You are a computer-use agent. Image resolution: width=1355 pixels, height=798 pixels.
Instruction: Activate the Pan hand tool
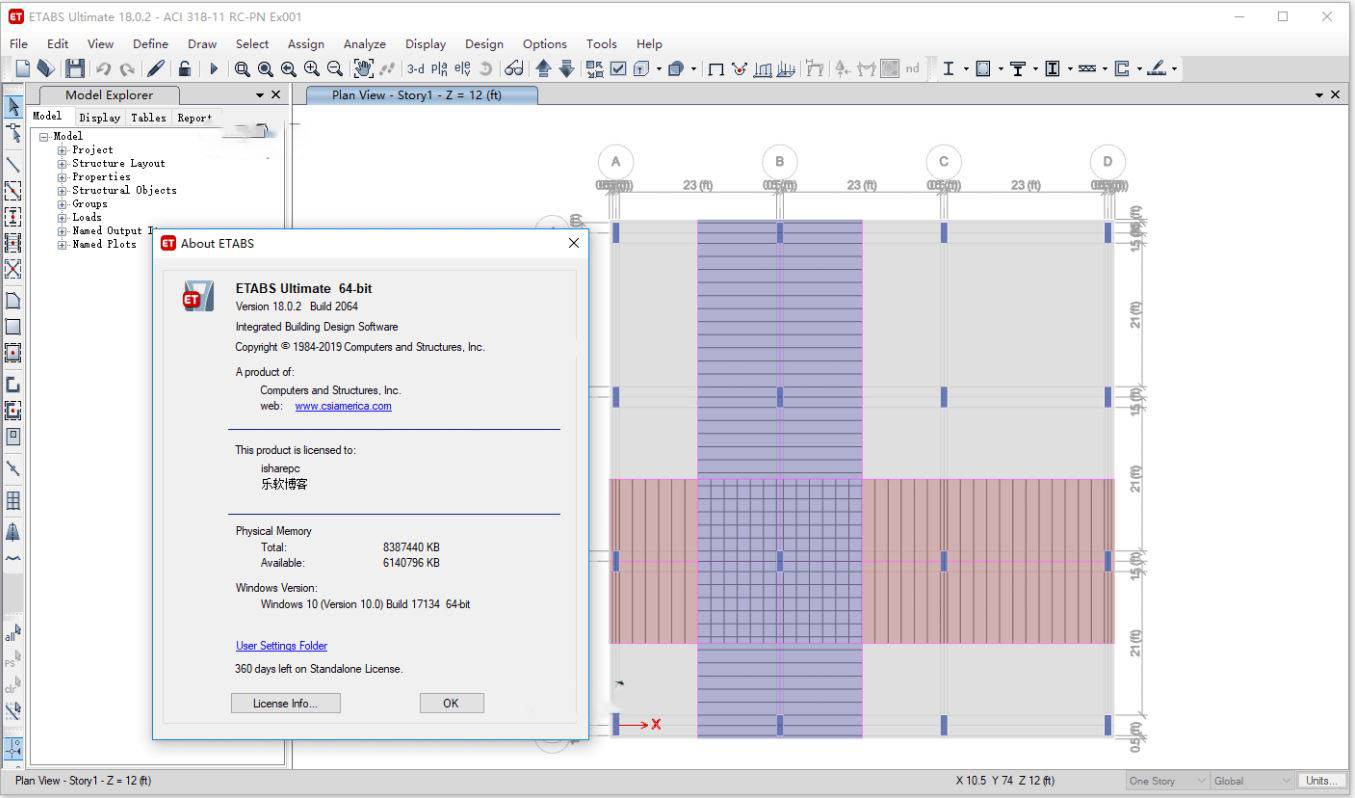[x=363, y=68]
